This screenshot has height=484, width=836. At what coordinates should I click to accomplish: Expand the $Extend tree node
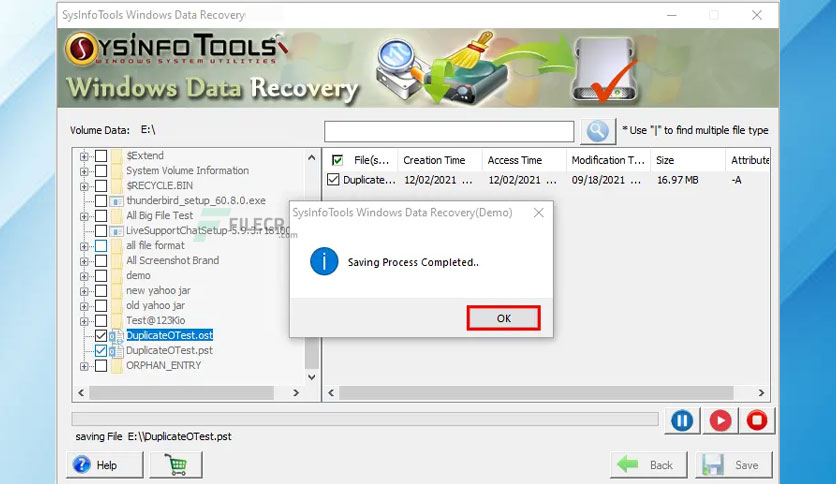point(84,156)
